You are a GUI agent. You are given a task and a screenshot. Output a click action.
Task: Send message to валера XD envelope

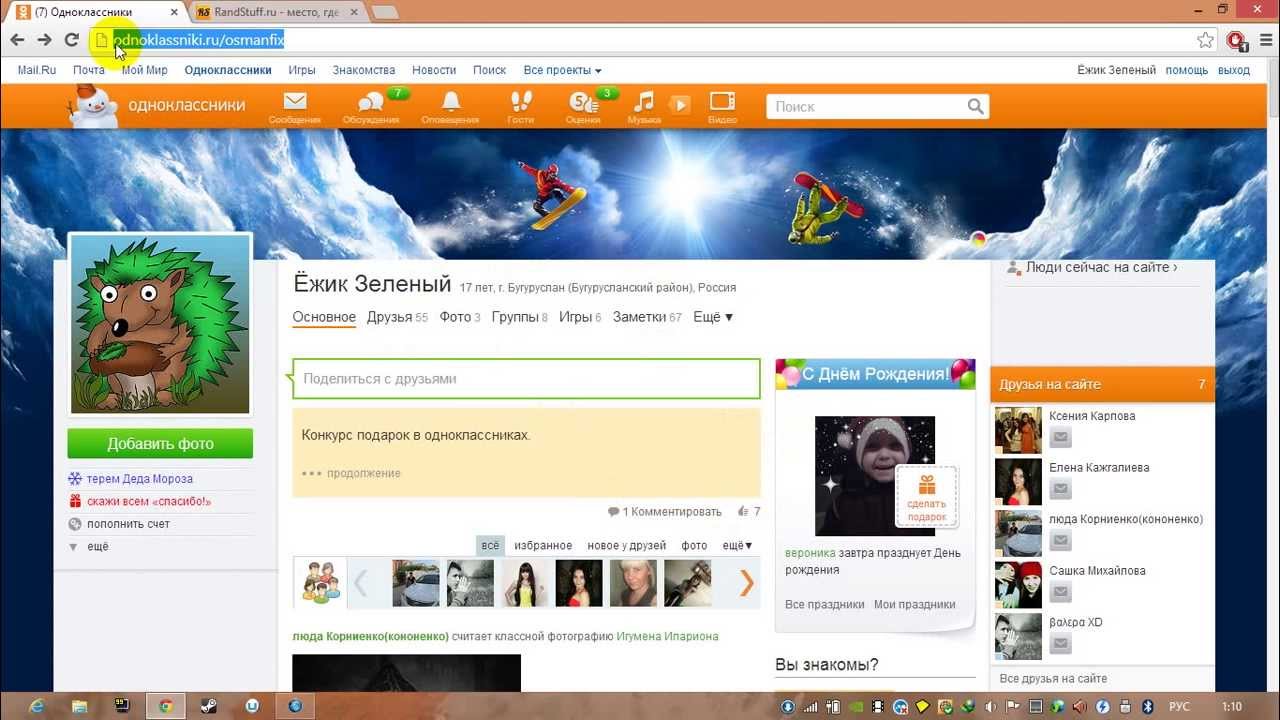(1060, 644)
